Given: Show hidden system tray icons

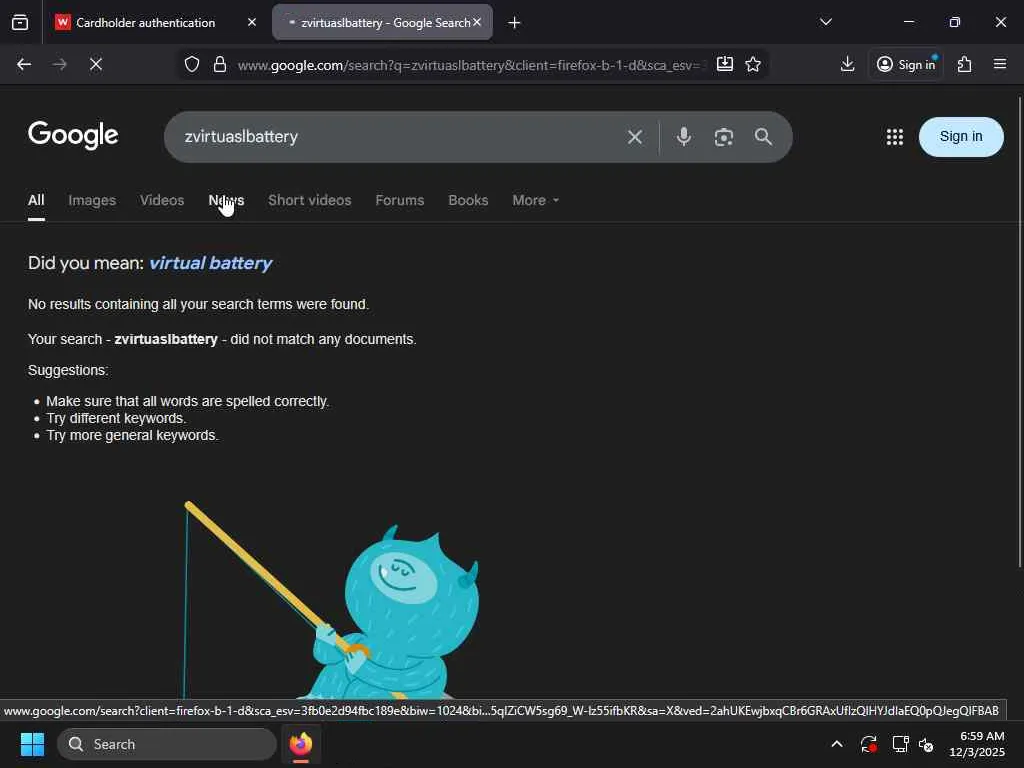Looking at the screenshot, I should click(x=837, y=744).
